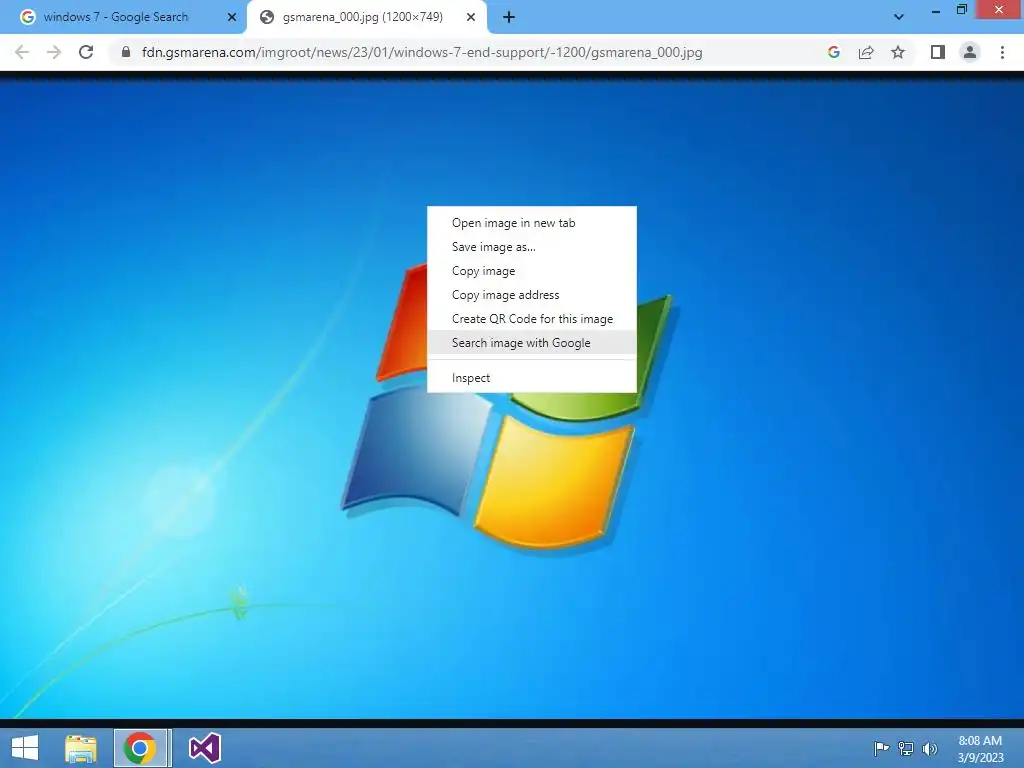Viewport: 1024px width, 768px height.
Task: Click the volume speaker tray icon
Action: tap(930, 748)
